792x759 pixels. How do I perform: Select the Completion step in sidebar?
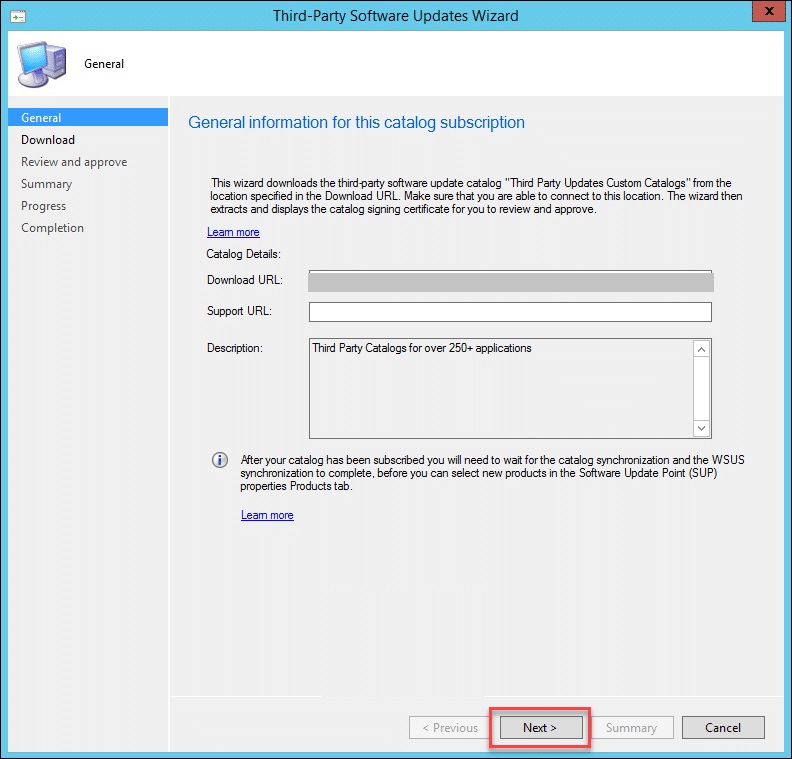53,228
